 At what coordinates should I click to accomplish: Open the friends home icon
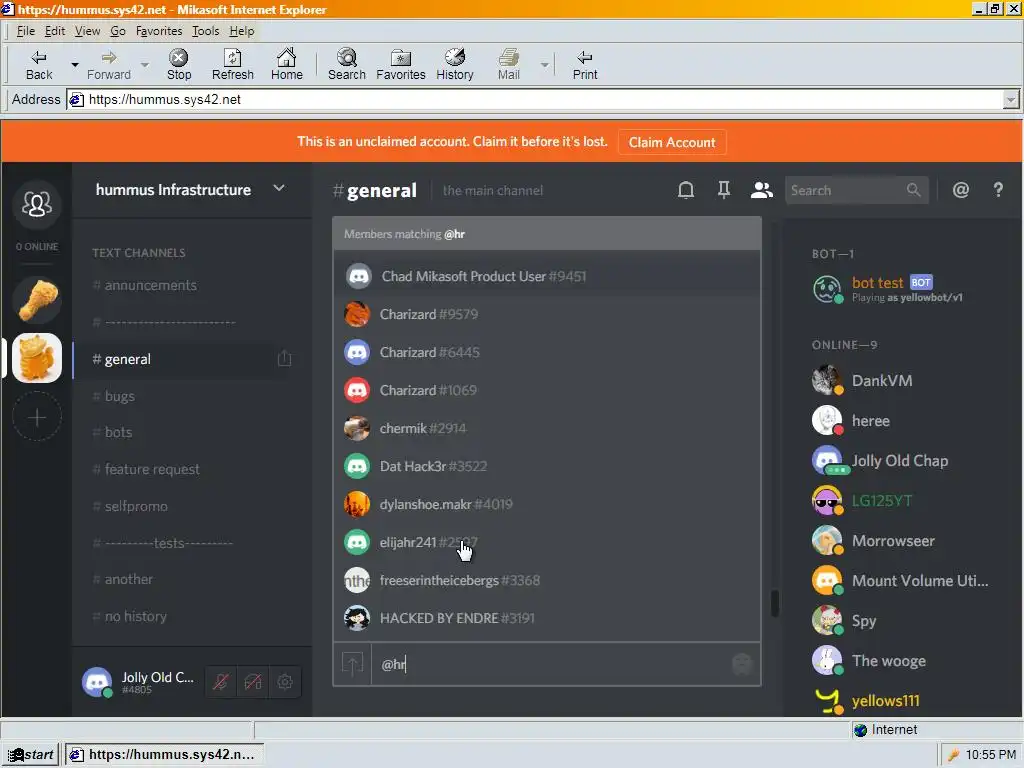(37, 204)
